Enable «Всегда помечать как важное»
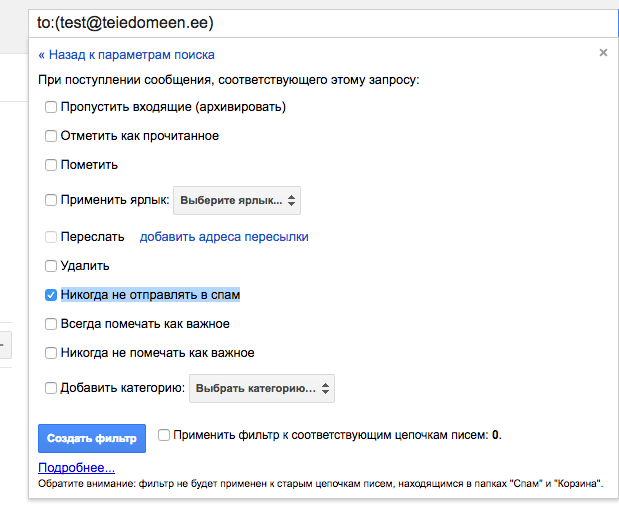 click(51, 324)
